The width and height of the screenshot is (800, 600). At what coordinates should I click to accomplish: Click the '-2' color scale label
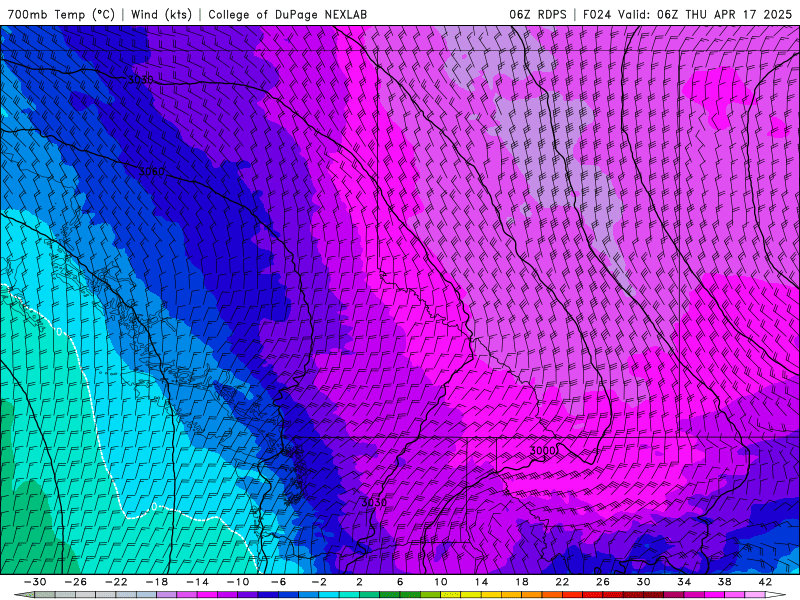click(319, 582)
